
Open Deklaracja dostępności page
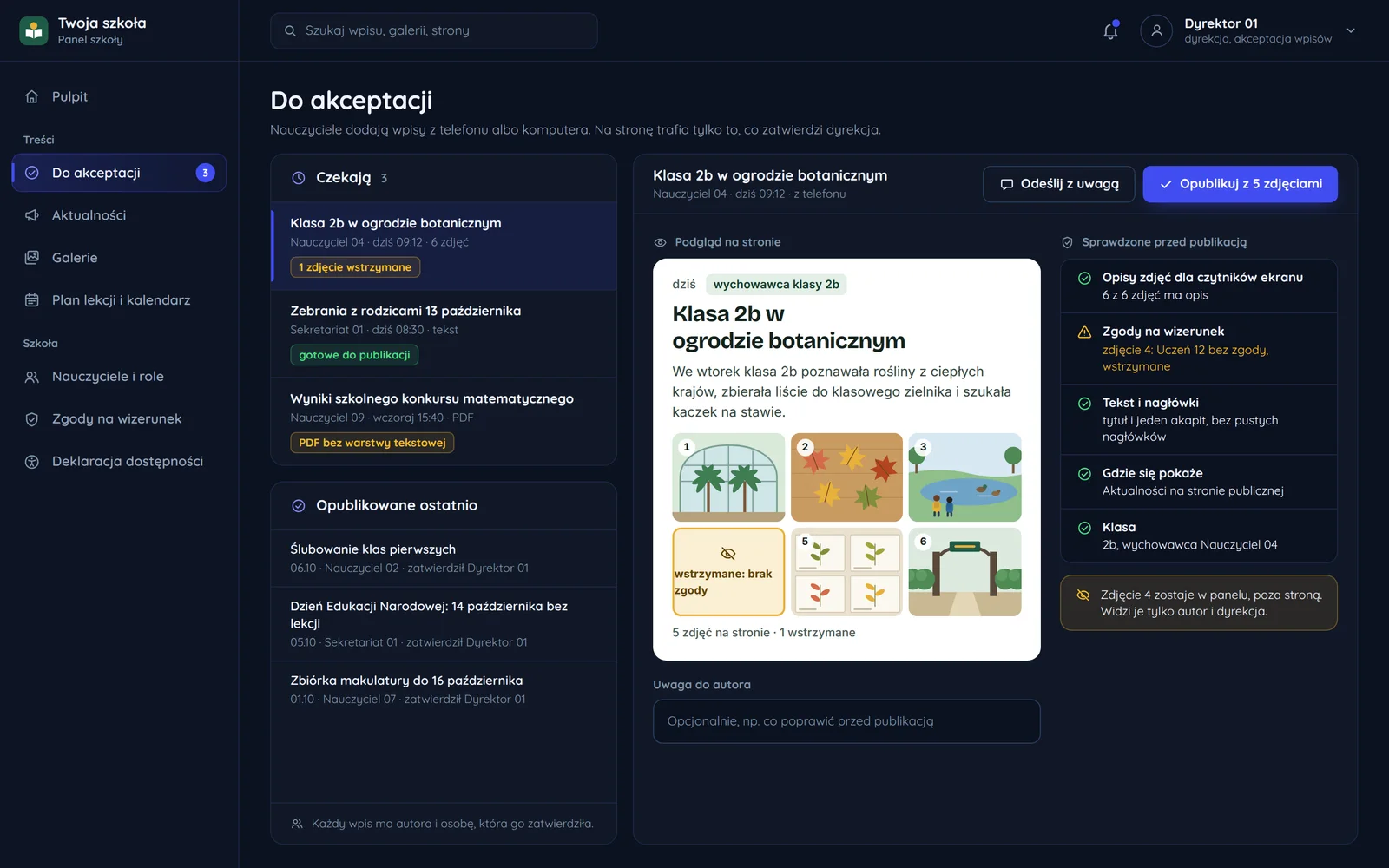point(119,462)
